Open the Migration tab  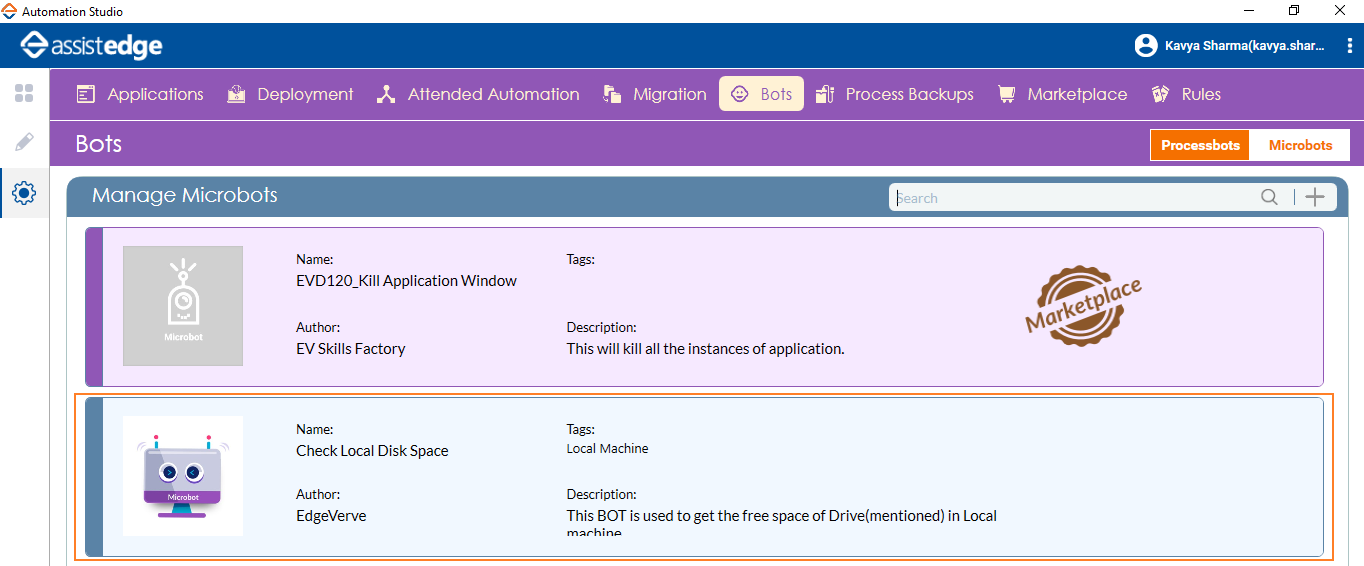[655, 95]
